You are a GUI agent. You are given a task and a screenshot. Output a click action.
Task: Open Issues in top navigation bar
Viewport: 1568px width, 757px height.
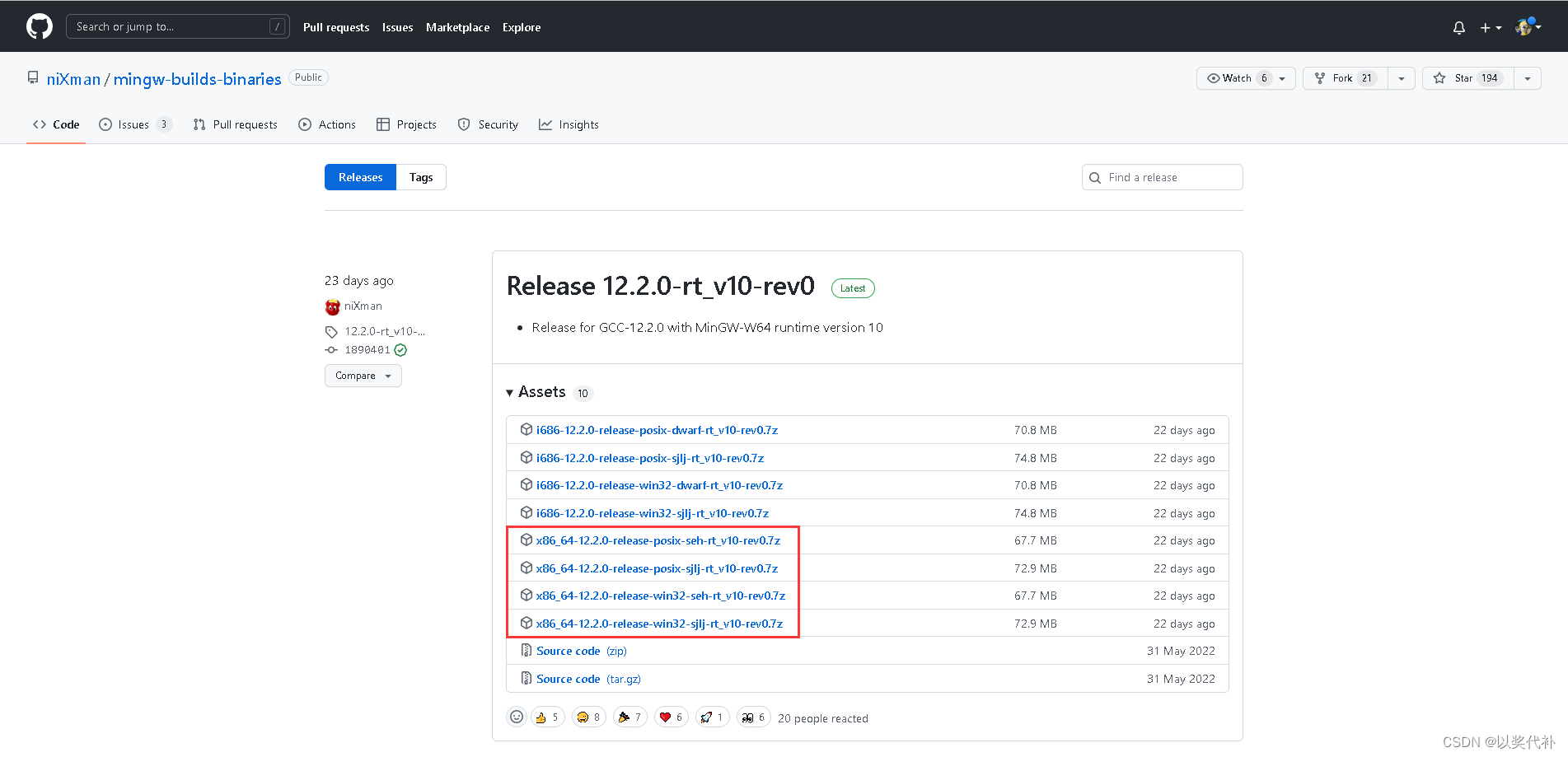click(397, 27)
